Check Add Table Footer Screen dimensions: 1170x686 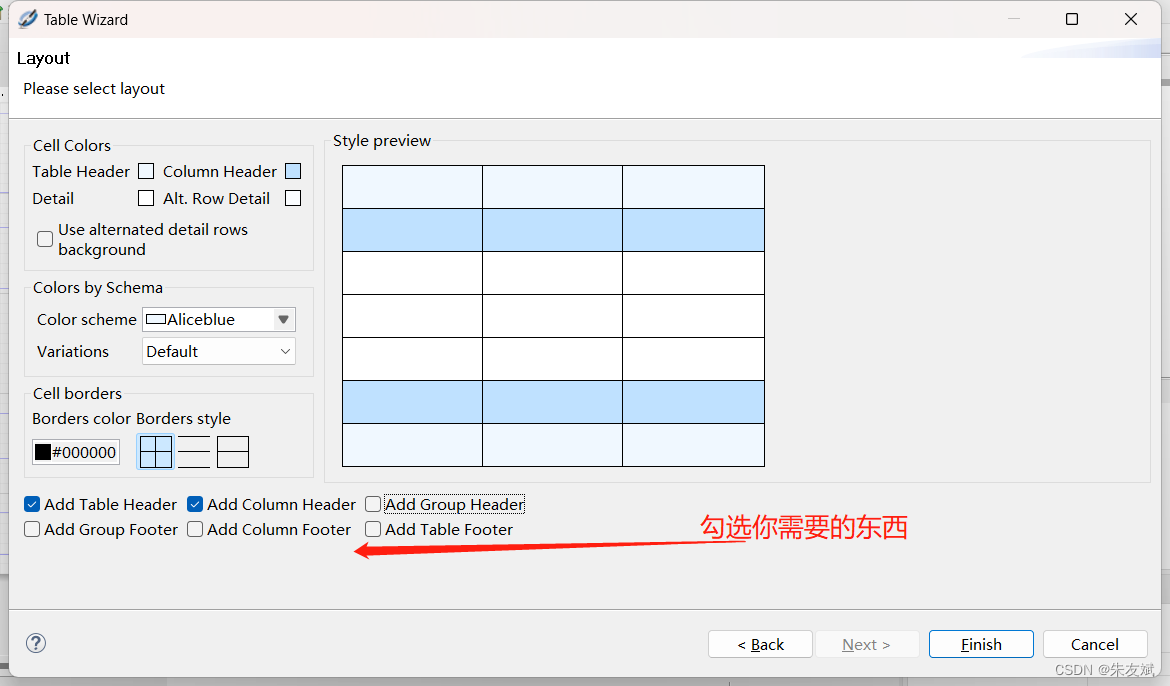click(372, 529)
